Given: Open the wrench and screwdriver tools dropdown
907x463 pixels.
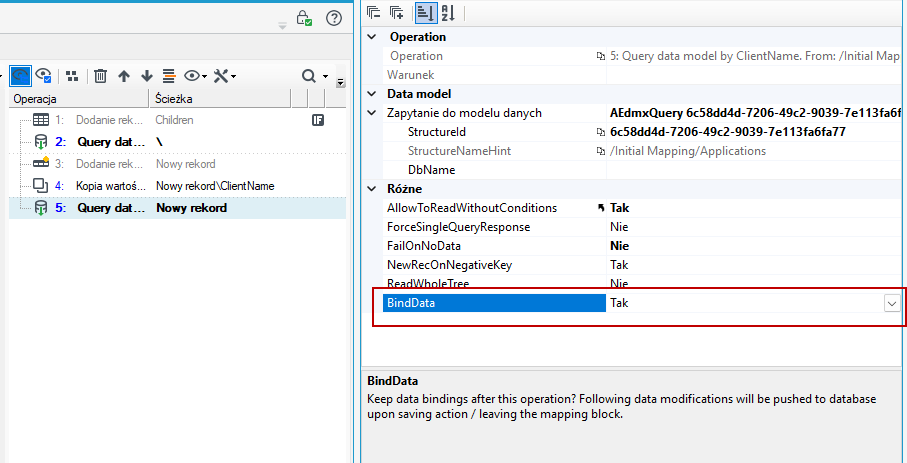Looking at the screenshot, I should (224, 76).
